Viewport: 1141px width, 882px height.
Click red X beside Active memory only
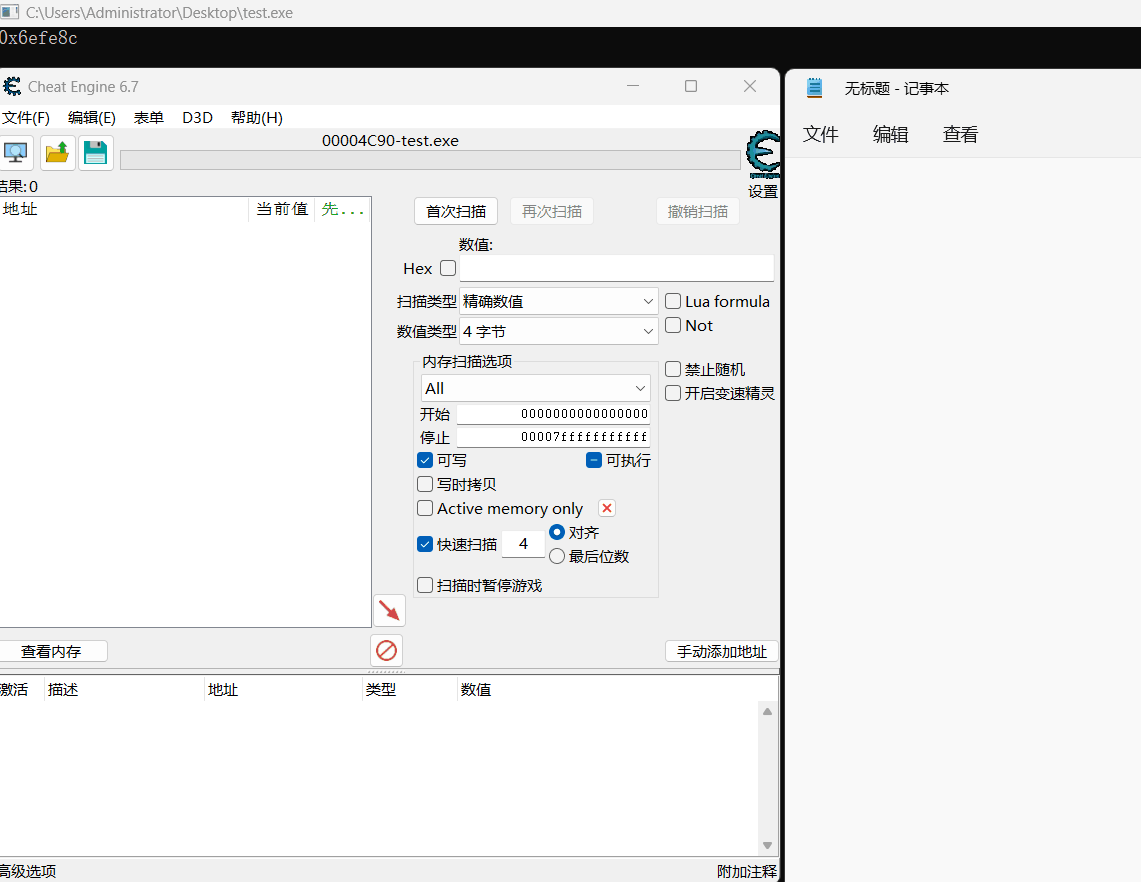tap(607, 508)
